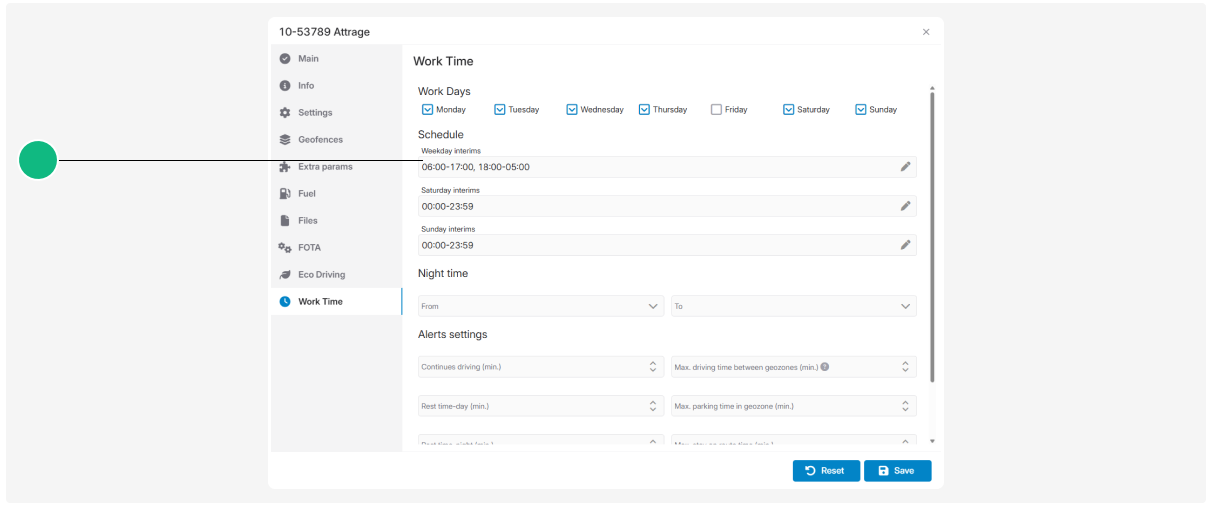Image resolution: width=1209 pixels, height=506 pixels.
Task: Click the Reset button
Action: pyautogui.click(x=826, y=471)
